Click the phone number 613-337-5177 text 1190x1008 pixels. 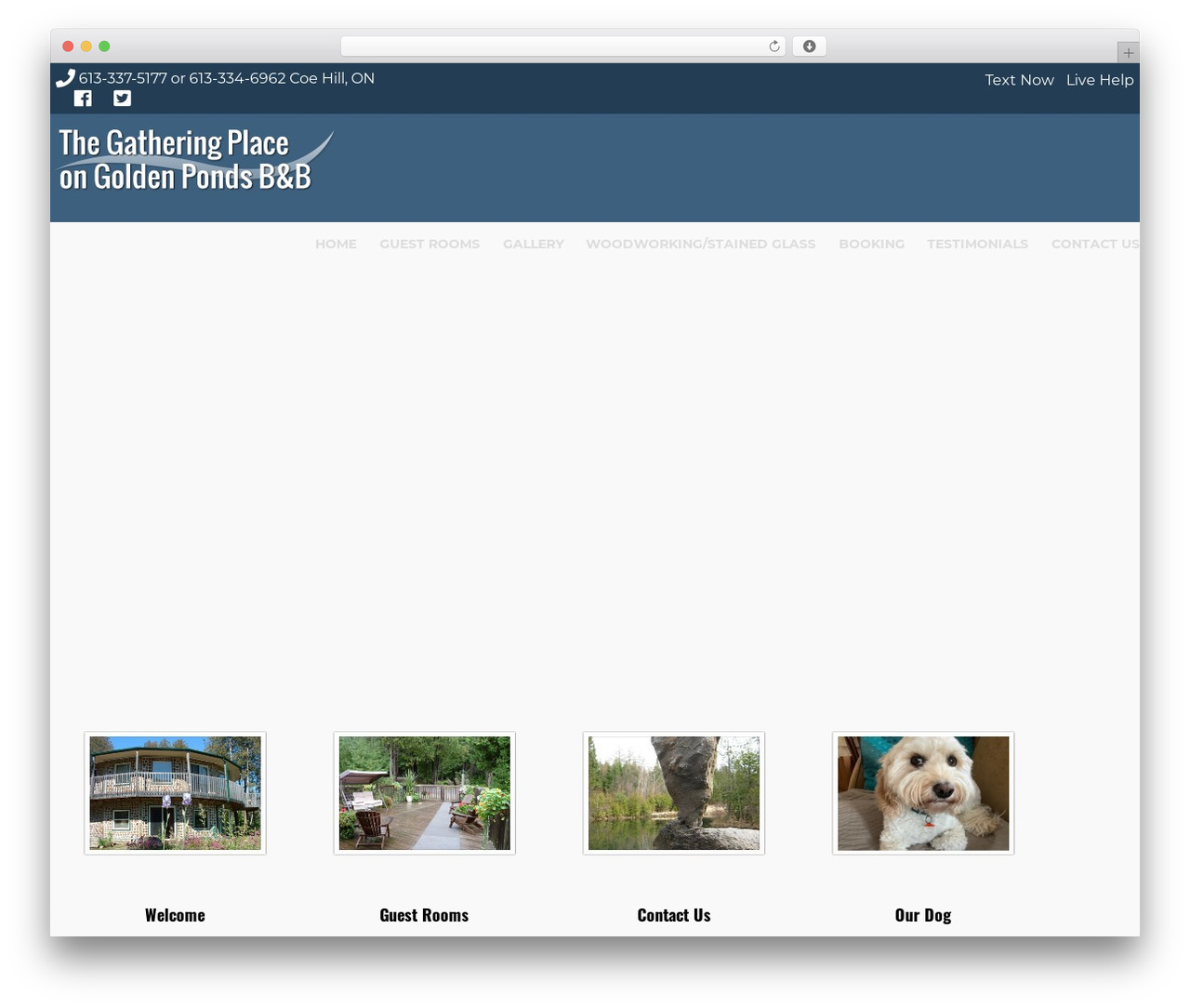tap(123, 78)
